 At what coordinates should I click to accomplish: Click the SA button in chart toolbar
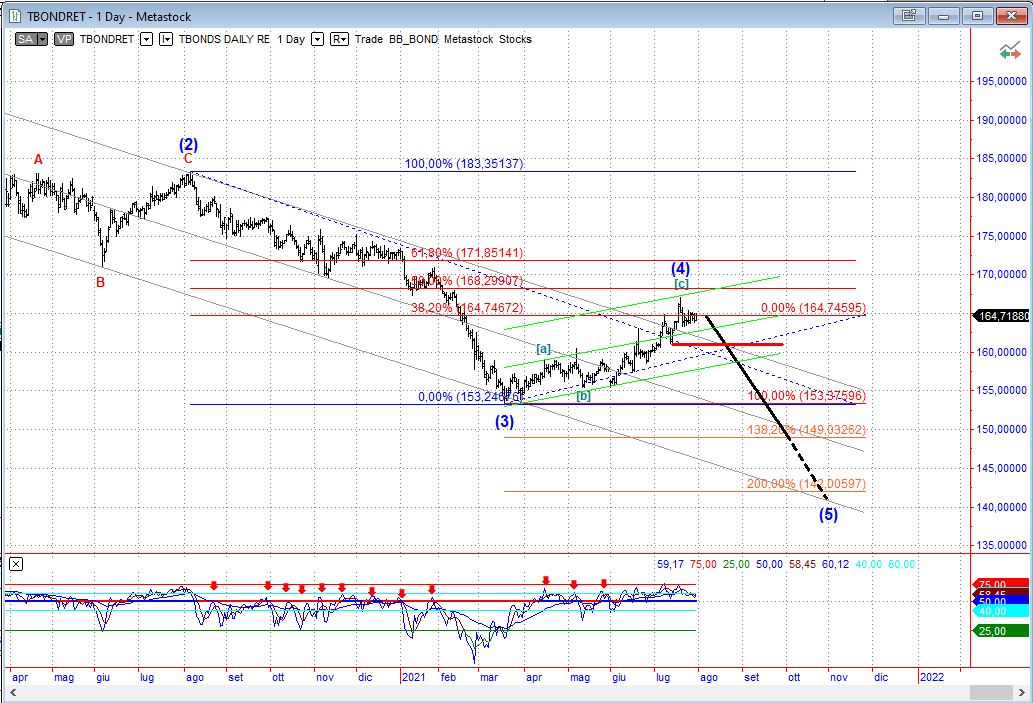[26, 40]
